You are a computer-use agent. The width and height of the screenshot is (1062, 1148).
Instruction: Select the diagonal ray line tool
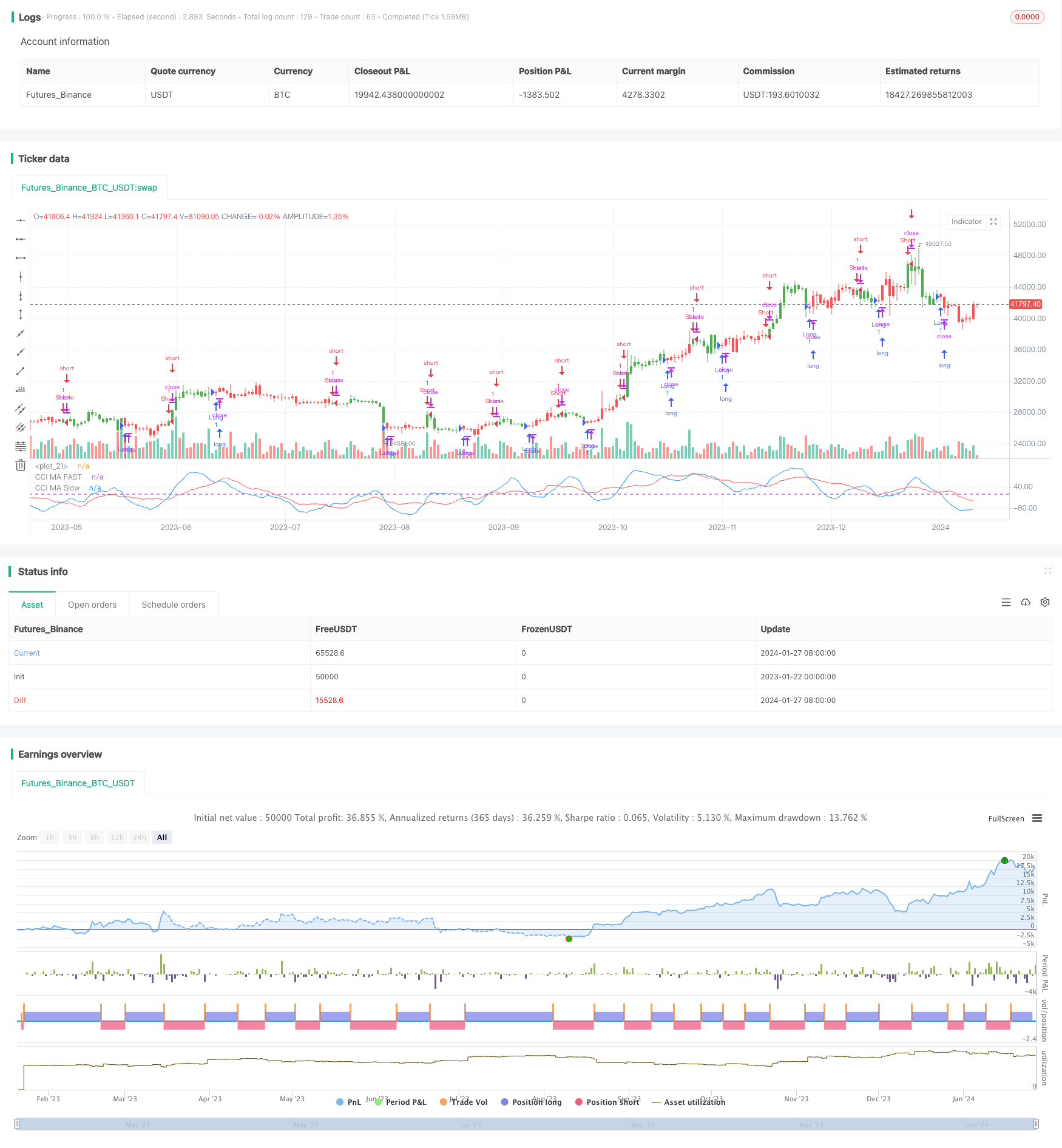point(21,352)
